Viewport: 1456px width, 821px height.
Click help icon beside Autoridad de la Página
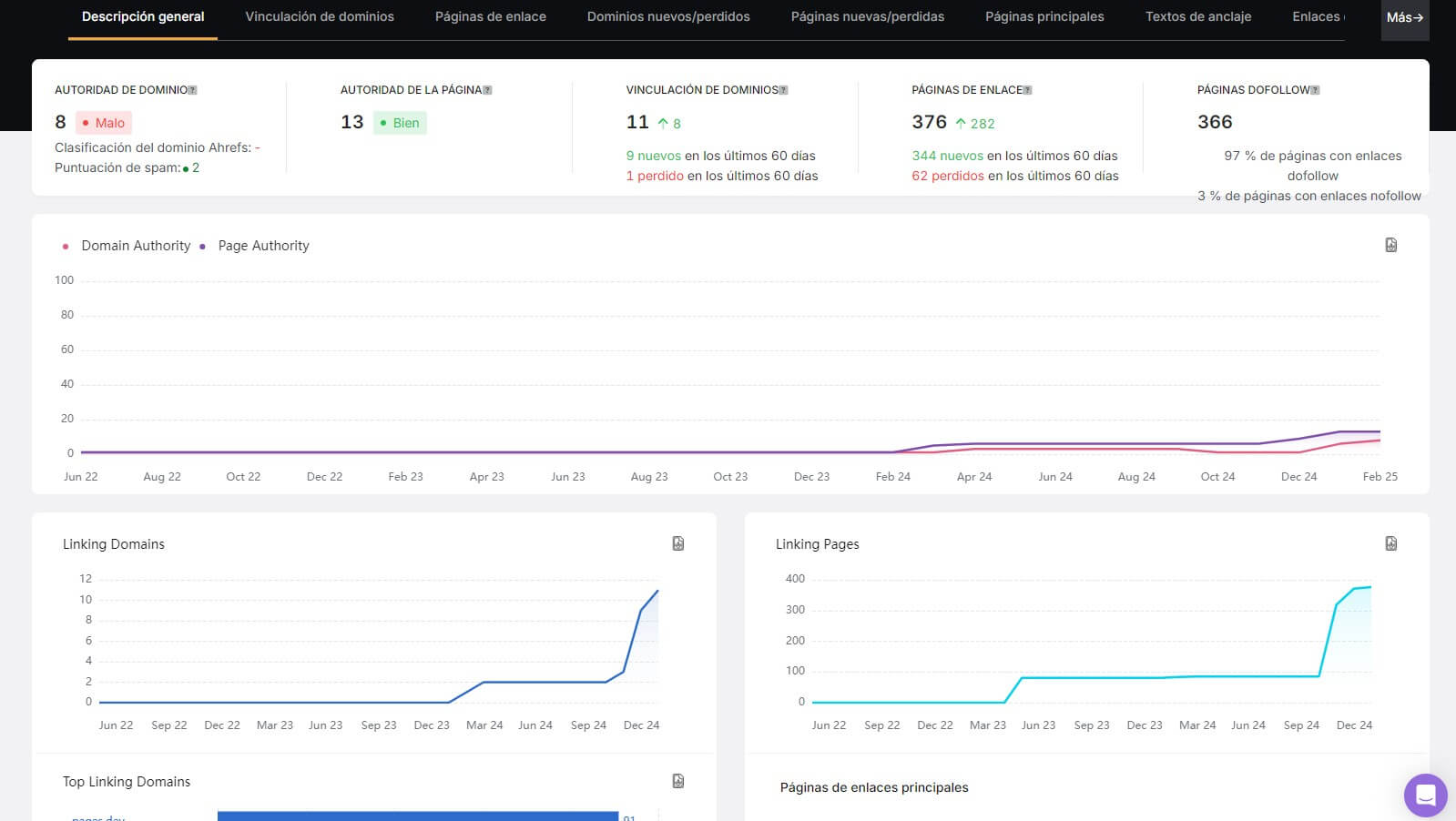pyautogui.click(x=487, y=90)
